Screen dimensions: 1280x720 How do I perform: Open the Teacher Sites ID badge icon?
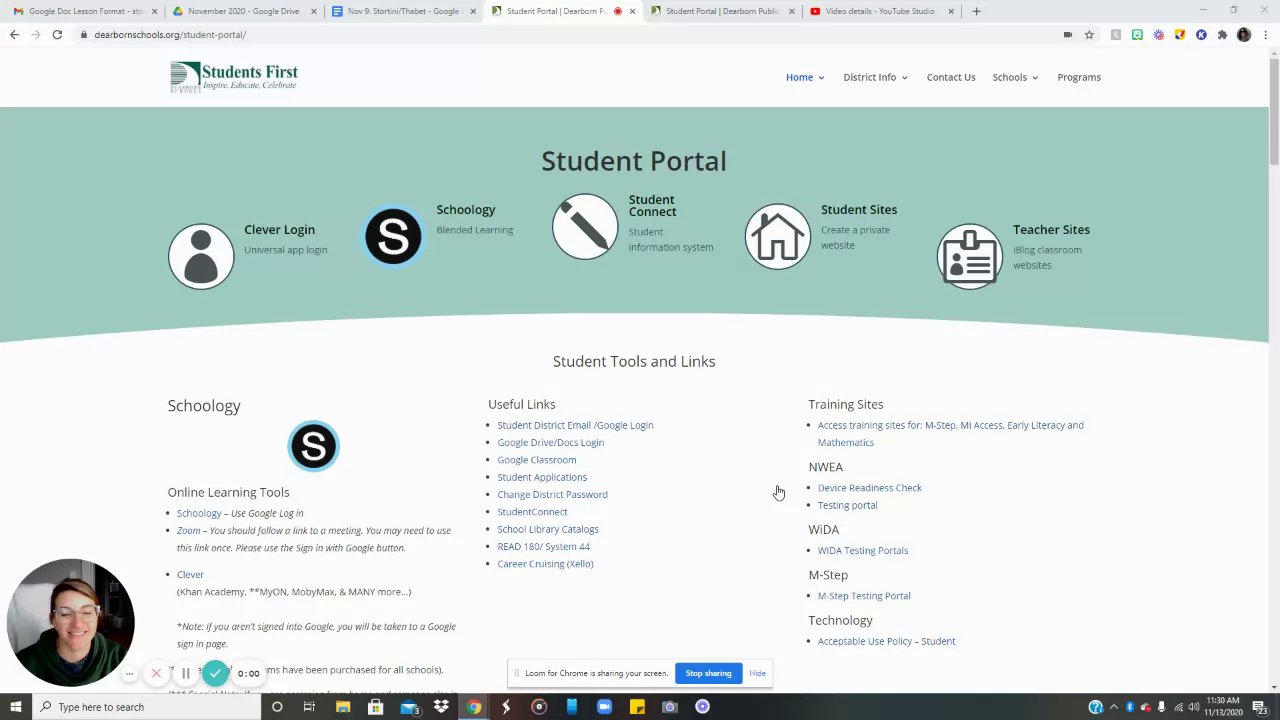coord(969,256)
